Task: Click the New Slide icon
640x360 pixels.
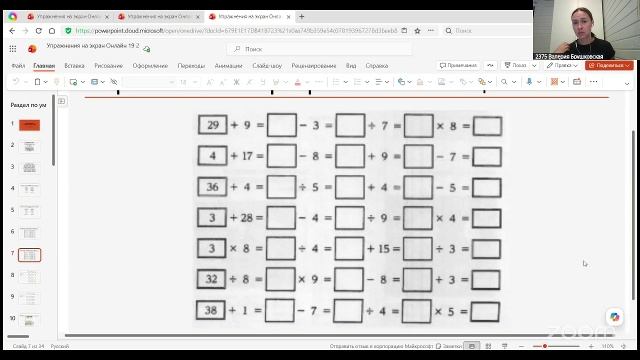Action: coord(73,82)
